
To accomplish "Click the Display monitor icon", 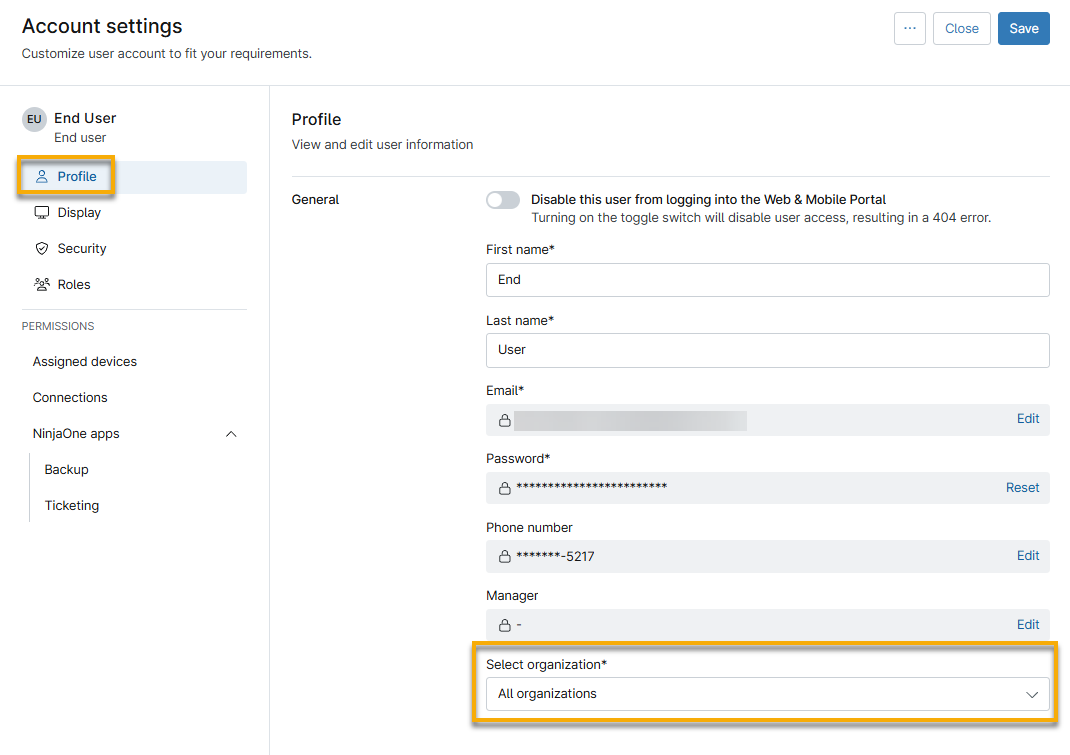I will coord(42,213).
